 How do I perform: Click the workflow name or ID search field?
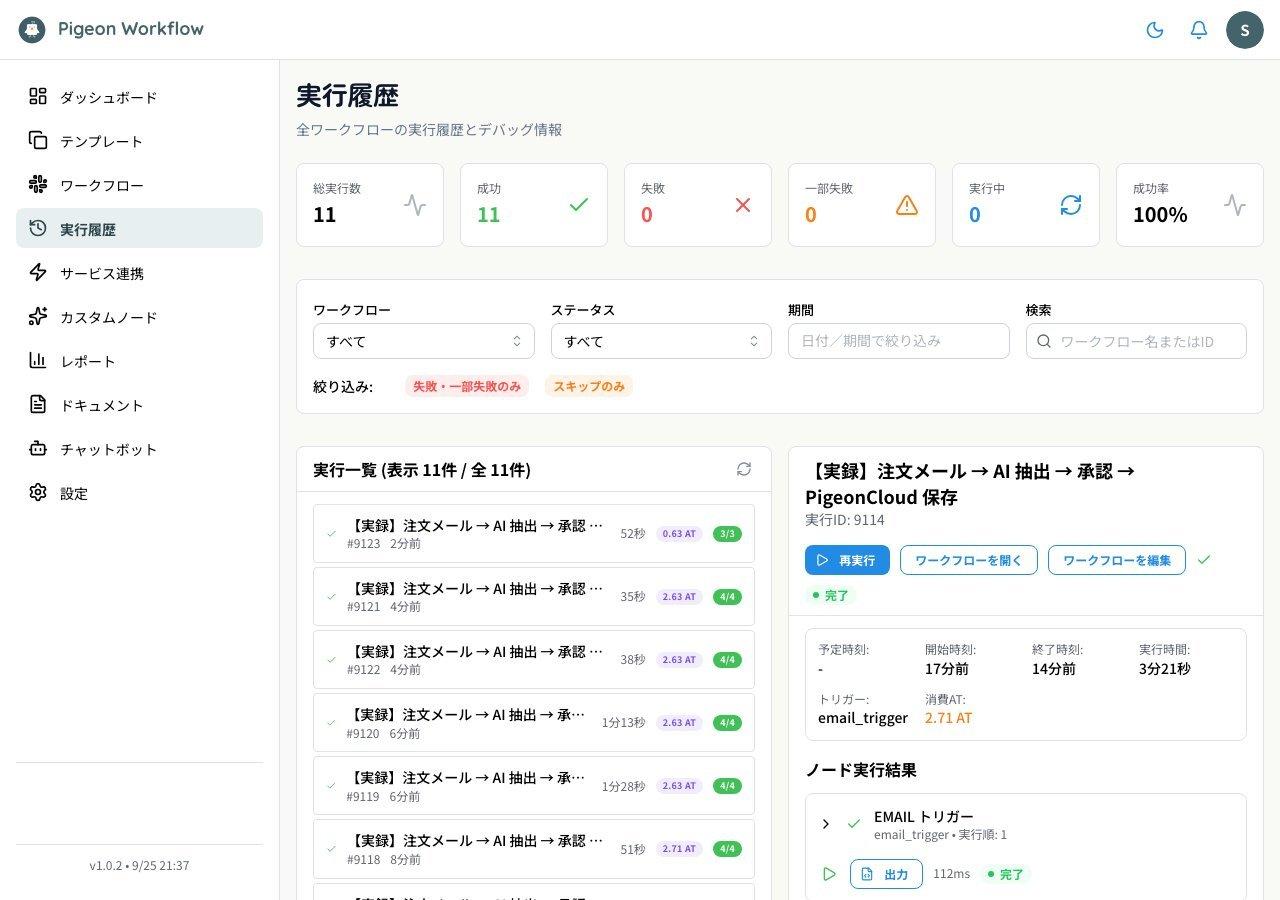[1136, 341]
